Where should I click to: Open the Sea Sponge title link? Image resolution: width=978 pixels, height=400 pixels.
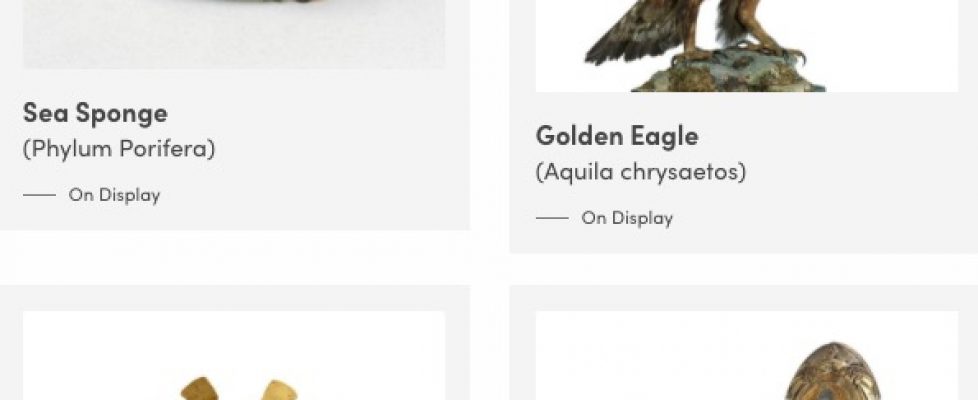click(95, 113)
